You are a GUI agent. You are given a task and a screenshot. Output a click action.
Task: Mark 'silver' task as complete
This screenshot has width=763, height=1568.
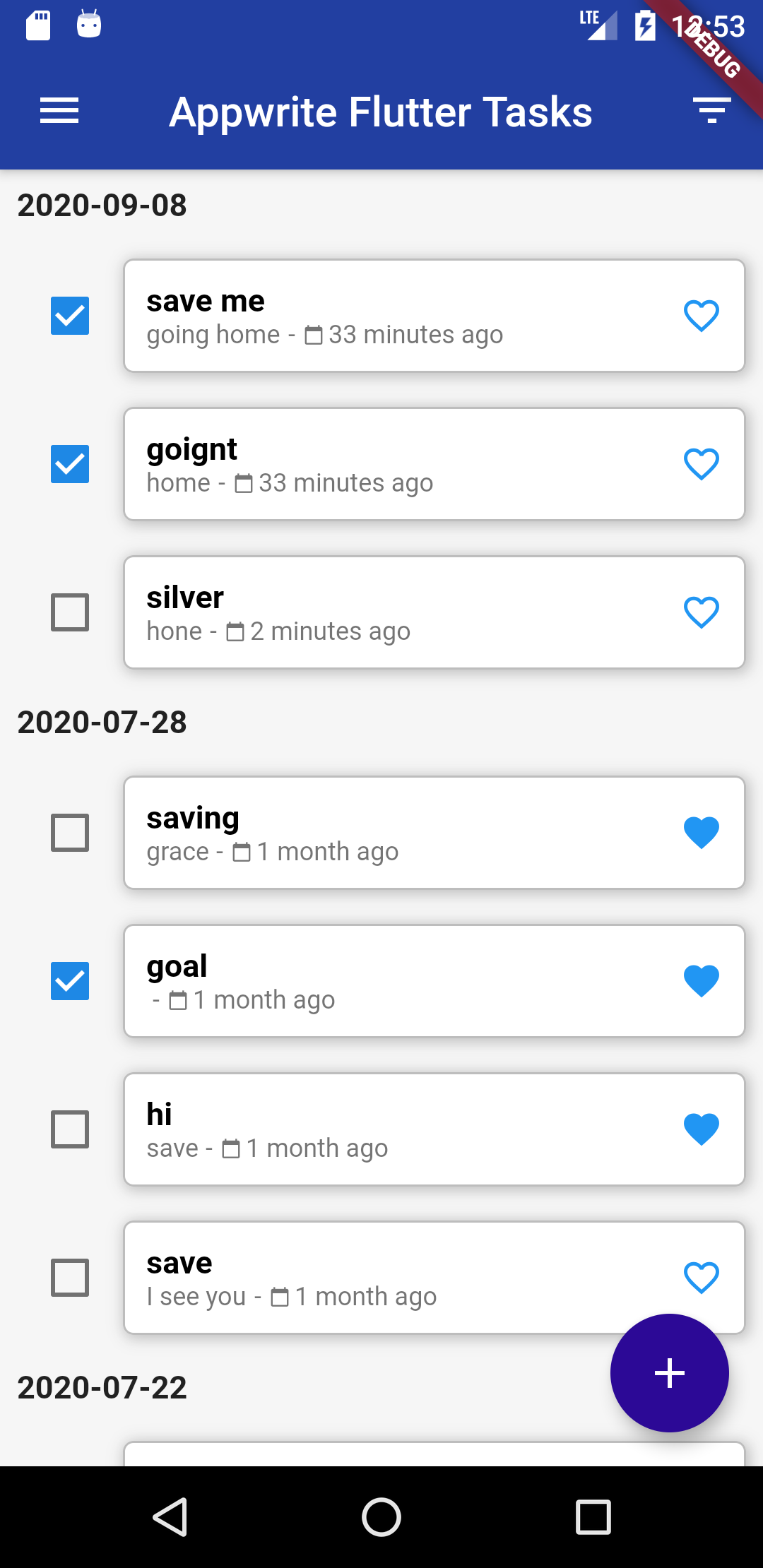click(70, 612)
